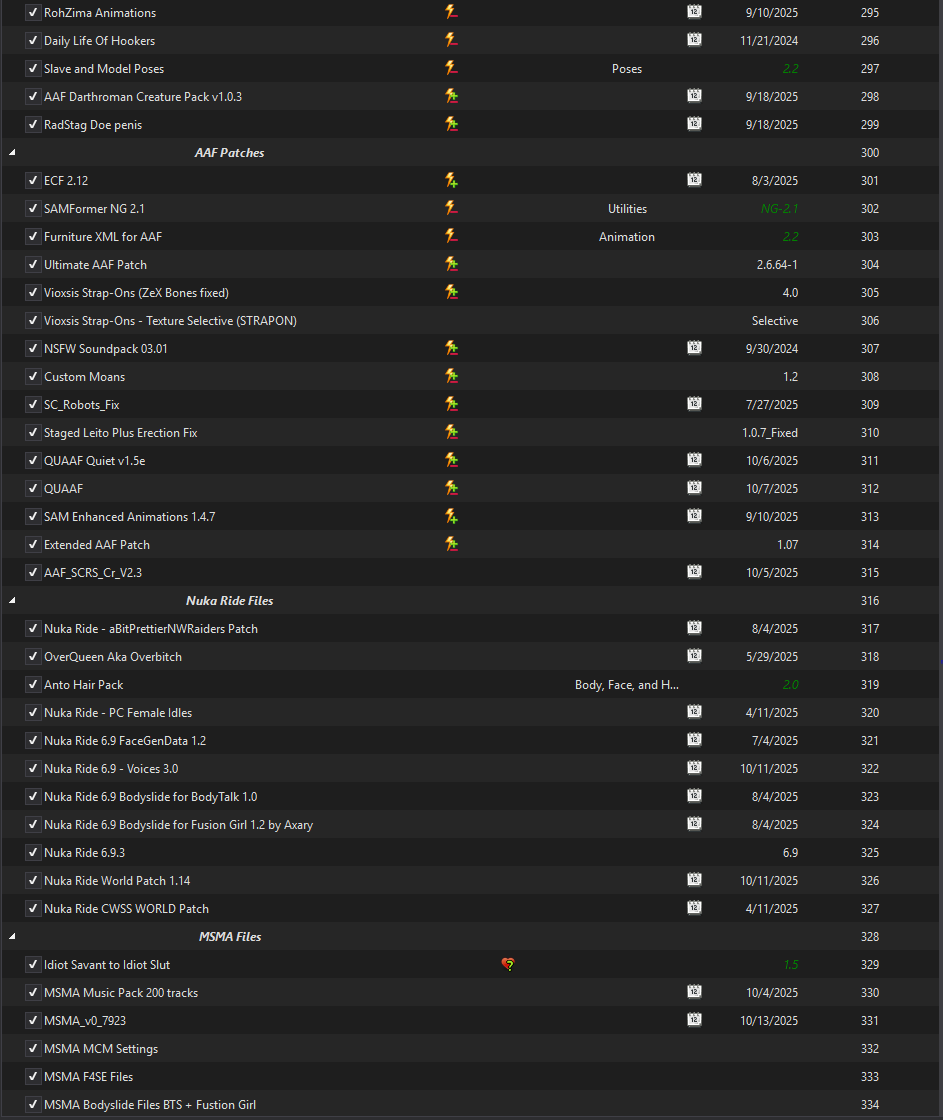
Task: Toggle the exact QUAAF mod checkbox
Action: click(32, 489)
